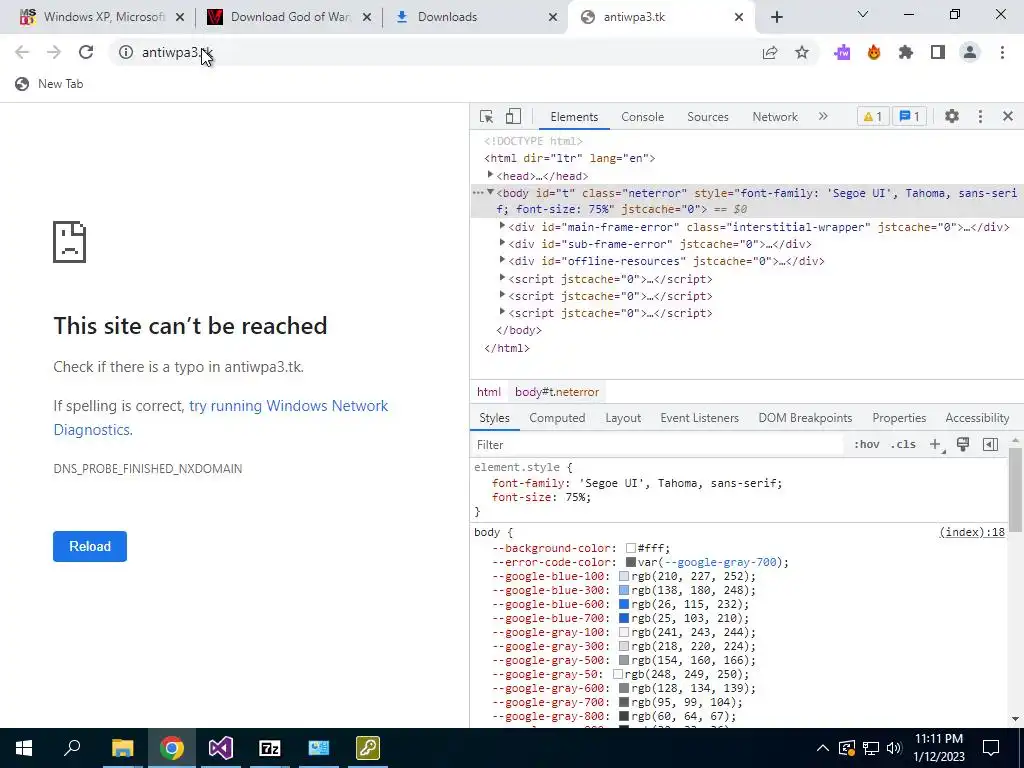The width and height of the screenshot is (1024, 768).
Task: Open 7-Zip from the taskbar
Action: [269, 748]
